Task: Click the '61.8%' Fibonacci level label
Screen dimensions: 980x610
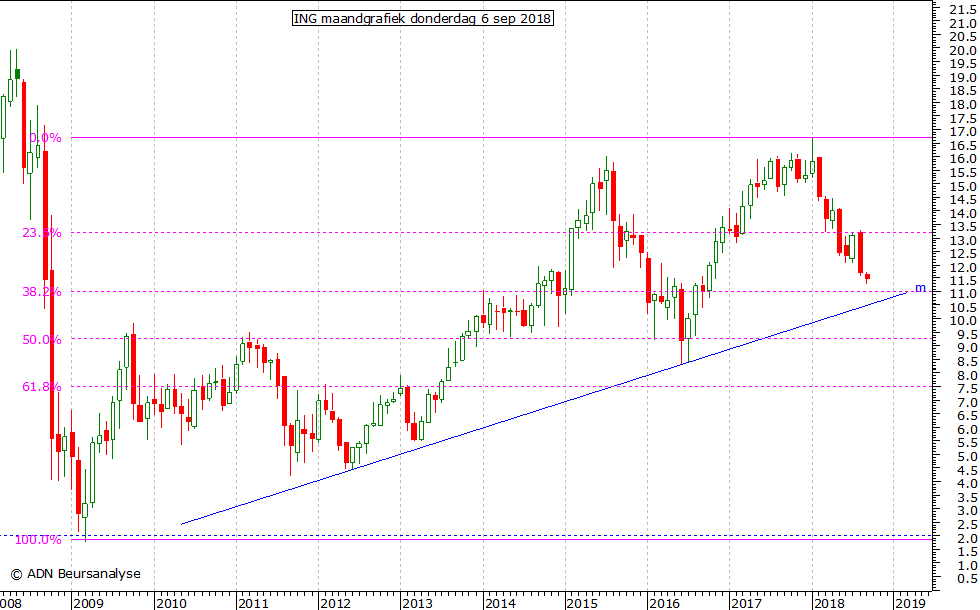Action: coord(42,387)
